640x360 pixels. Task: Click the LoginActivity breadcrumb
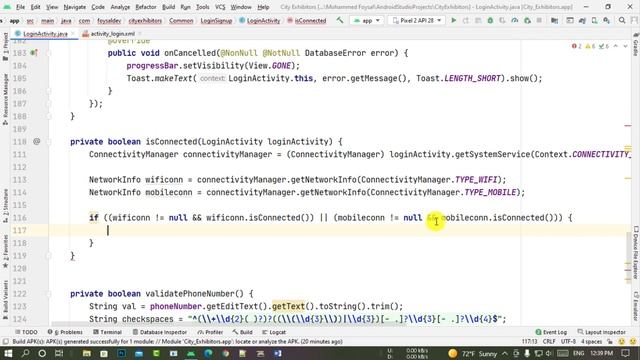259,20
